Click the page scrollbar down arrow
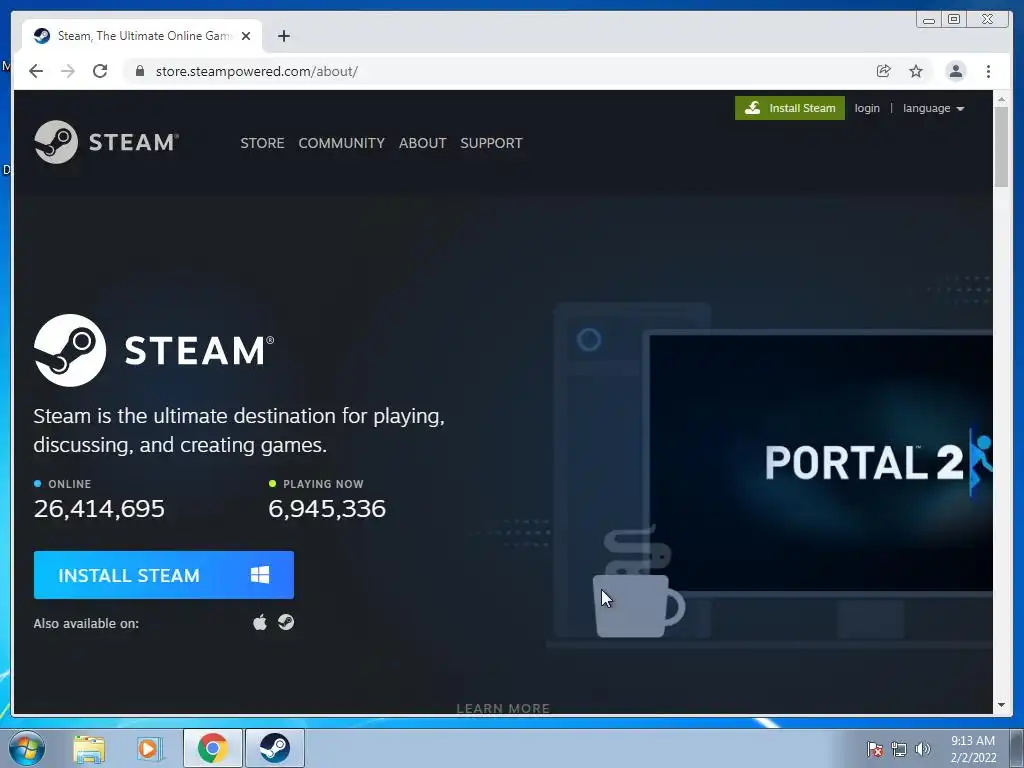The height and width of the screenshot is (768, 1024). pyautogui.click(x=1001, y=705)
